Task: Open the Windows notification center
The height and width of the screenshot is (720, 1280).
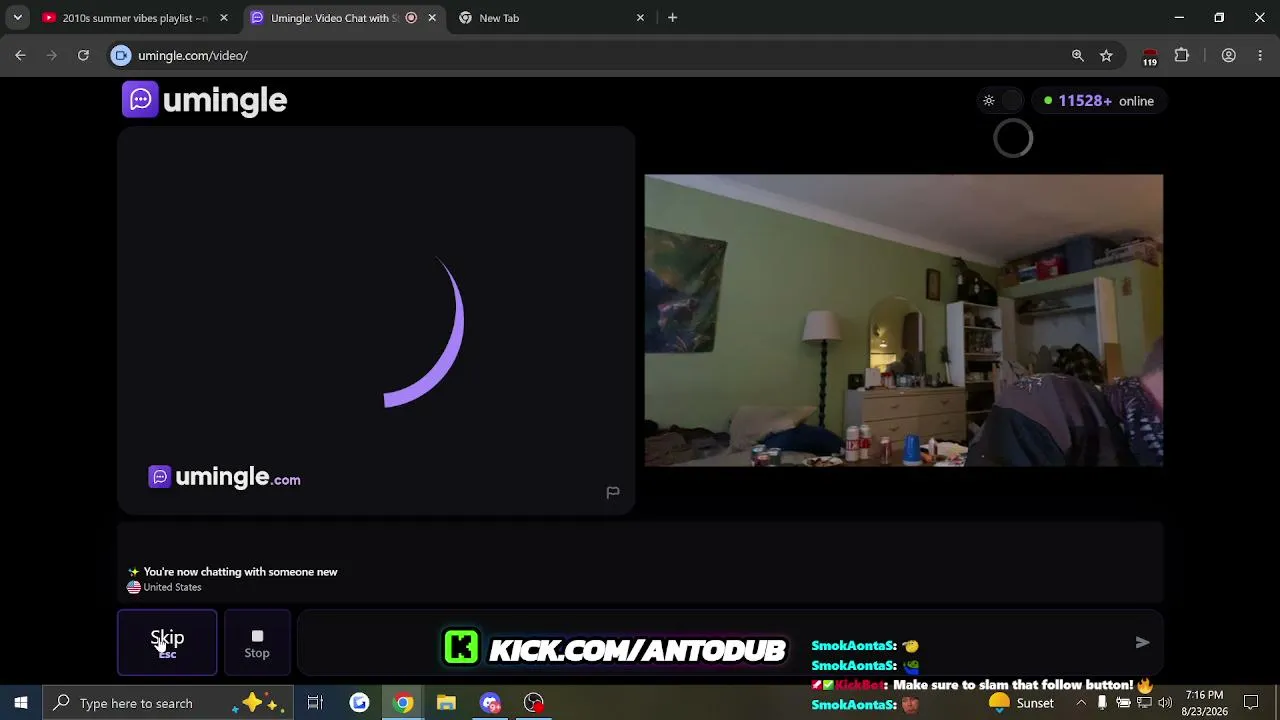Action: tap(1251, 703)
